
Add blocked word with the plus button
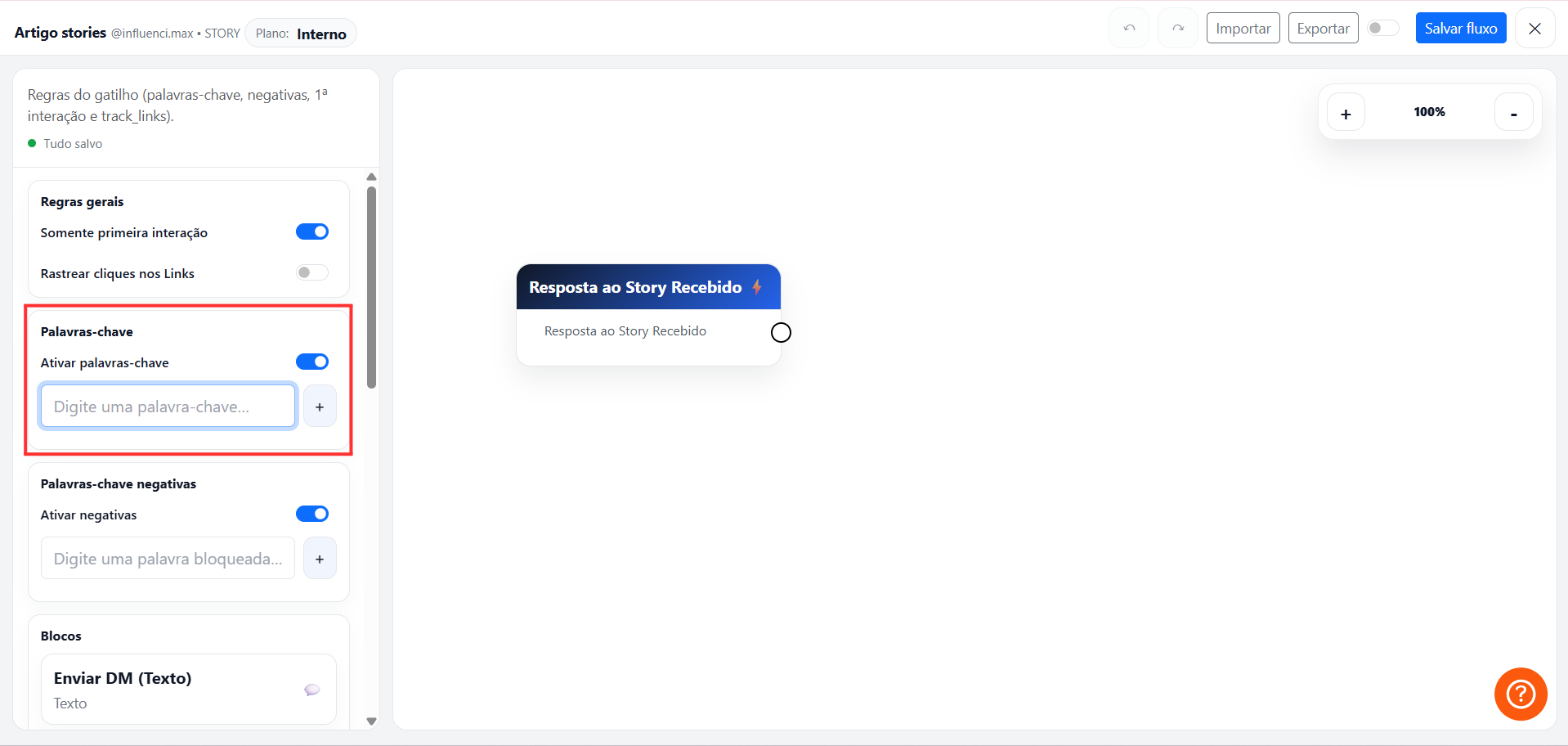point(320,559)
